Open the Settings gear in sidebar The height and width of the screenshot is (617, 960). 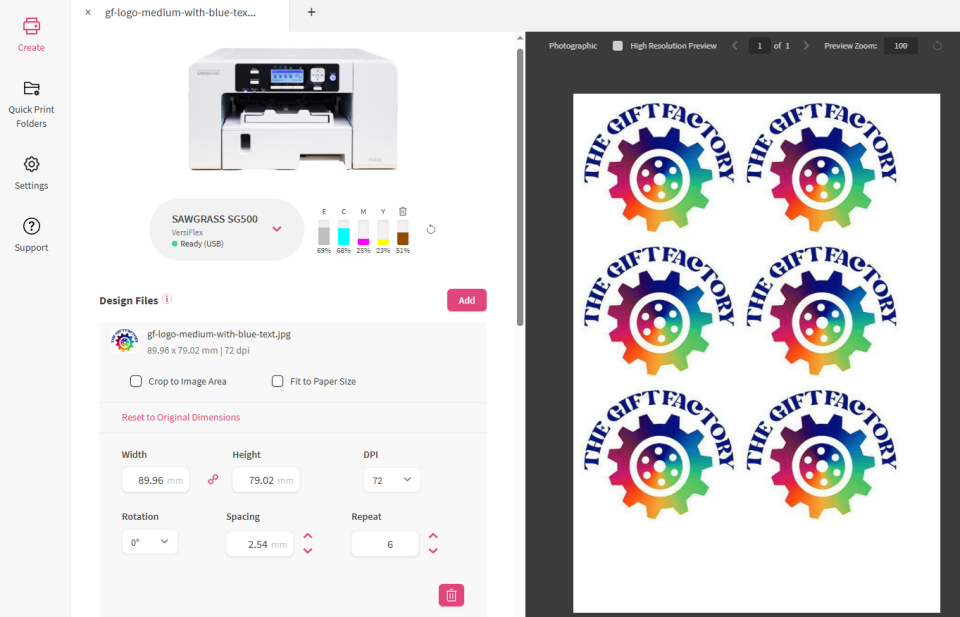pos(31,164)
